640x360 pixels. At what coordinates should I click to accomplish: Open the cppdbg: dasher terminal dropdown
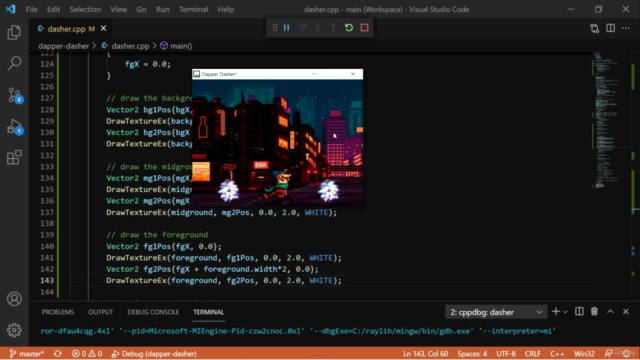click(496, 312)
